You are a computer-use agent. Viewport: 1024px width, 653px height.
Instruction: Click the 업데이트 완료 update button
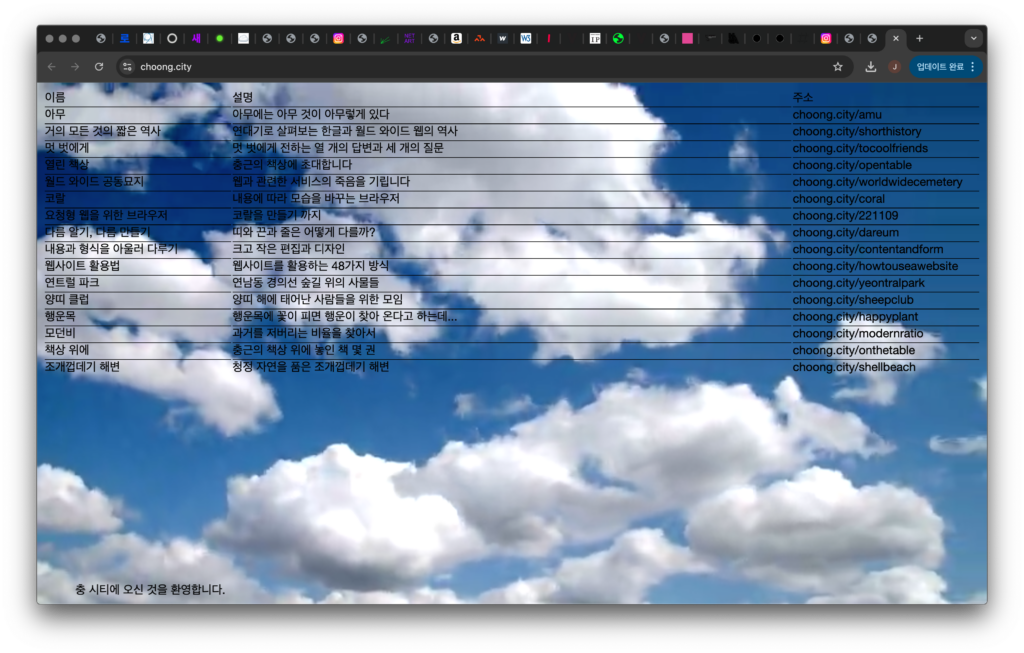946,67
